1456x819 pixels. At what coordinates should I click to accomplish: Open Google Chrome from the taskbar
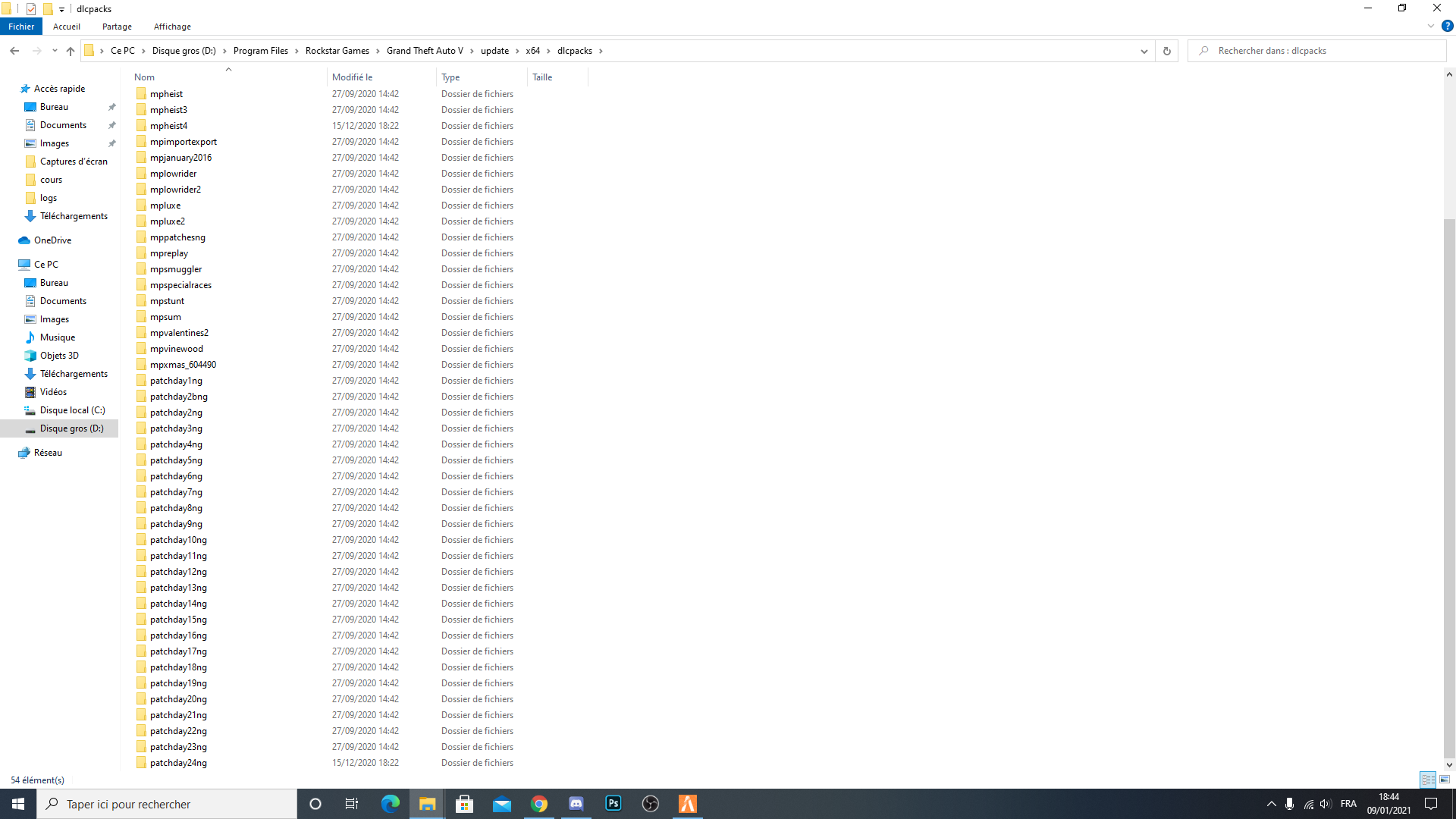point(539,804)
